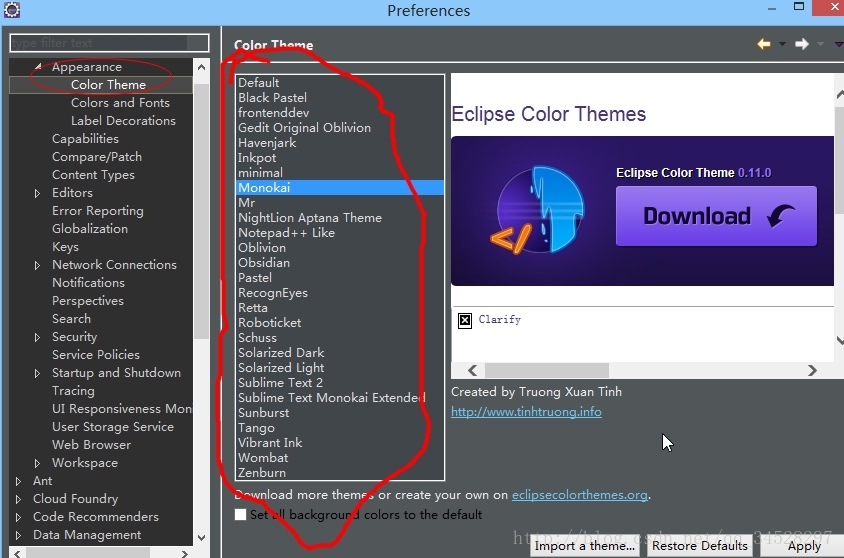Open Capabilities preference page
The width and height of the screenshot is (844, 558).
85,139
